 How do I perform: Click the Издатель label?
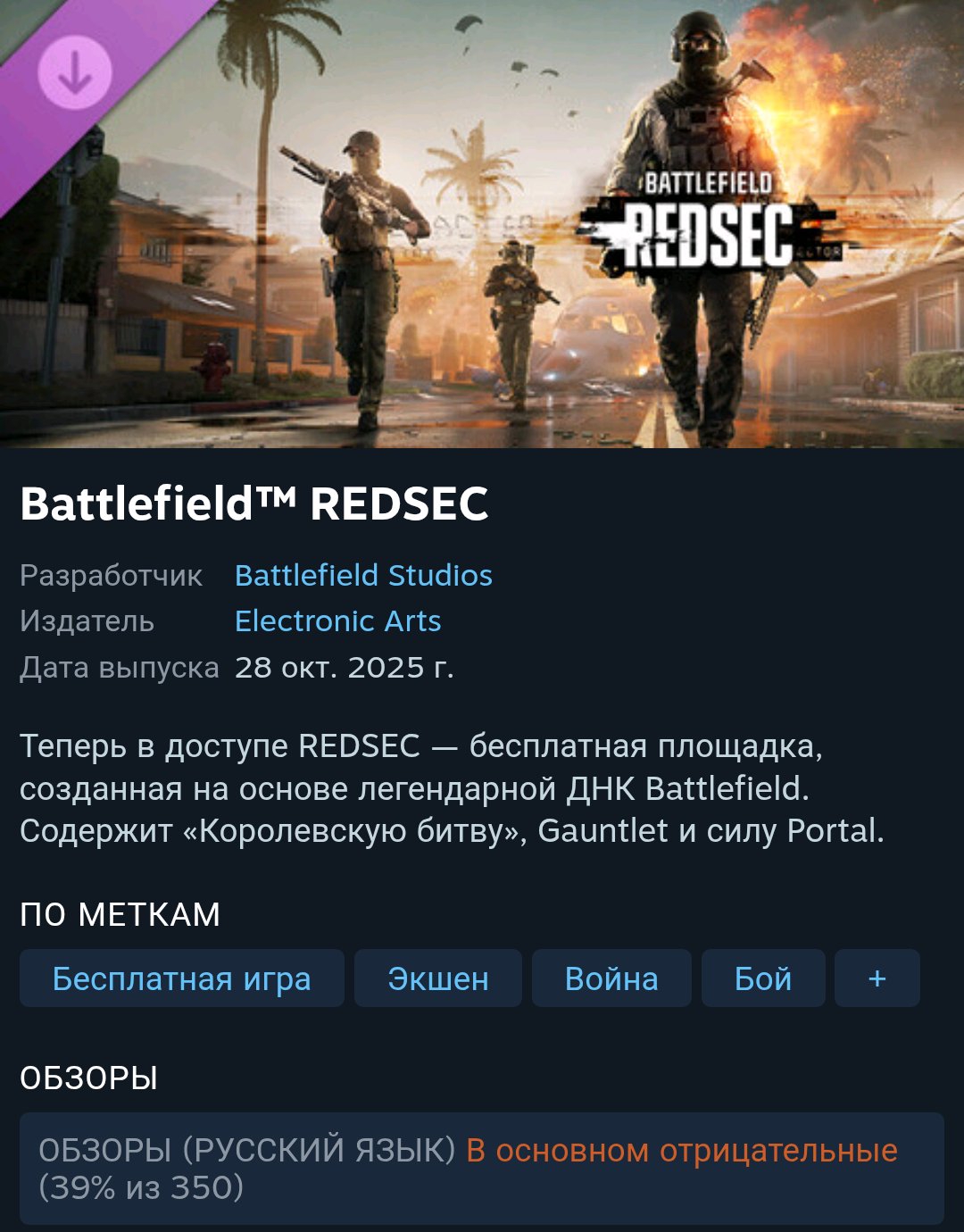coord(87,621)
